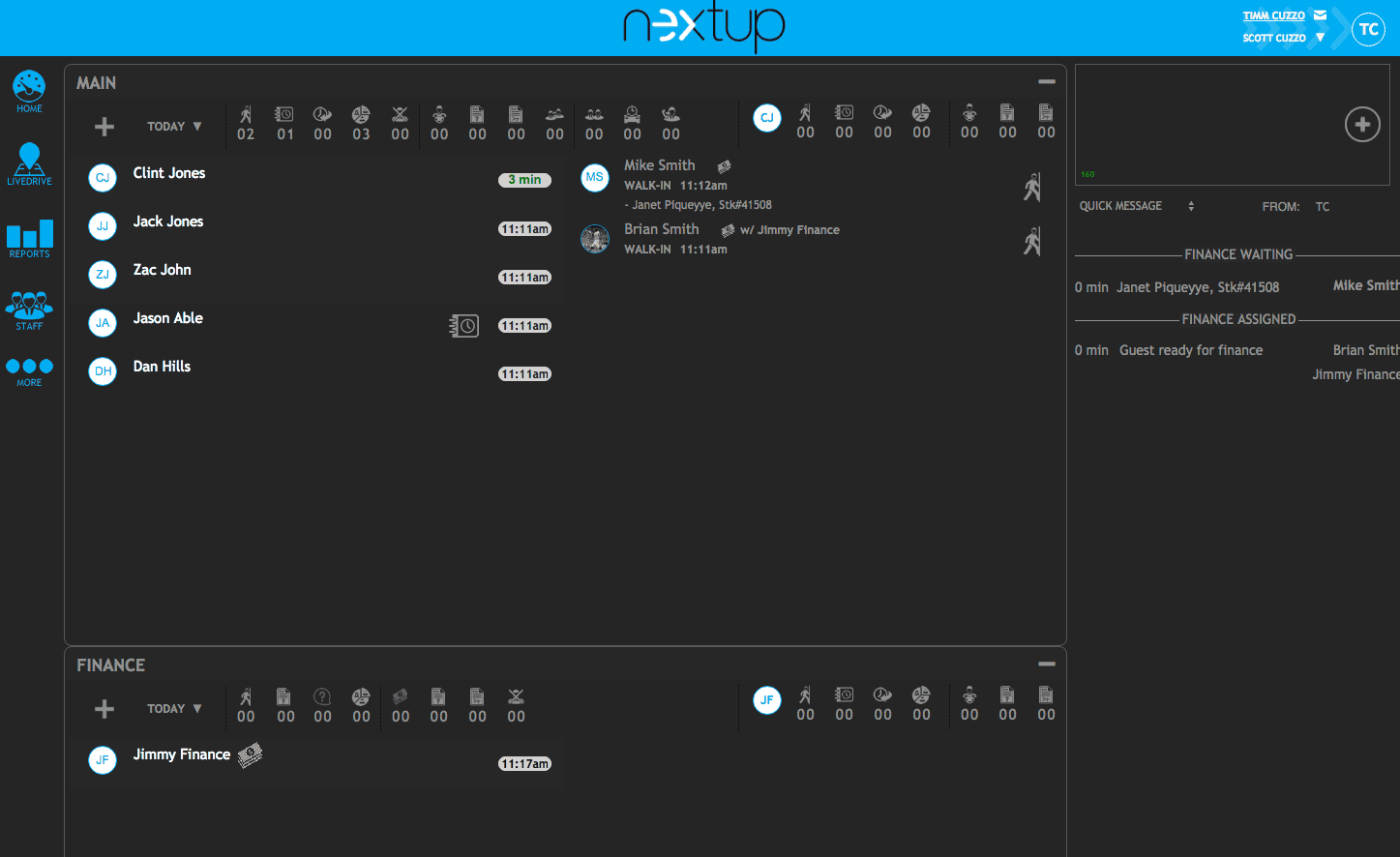Open the Staff sidebar icon

[x=29, y=310]
